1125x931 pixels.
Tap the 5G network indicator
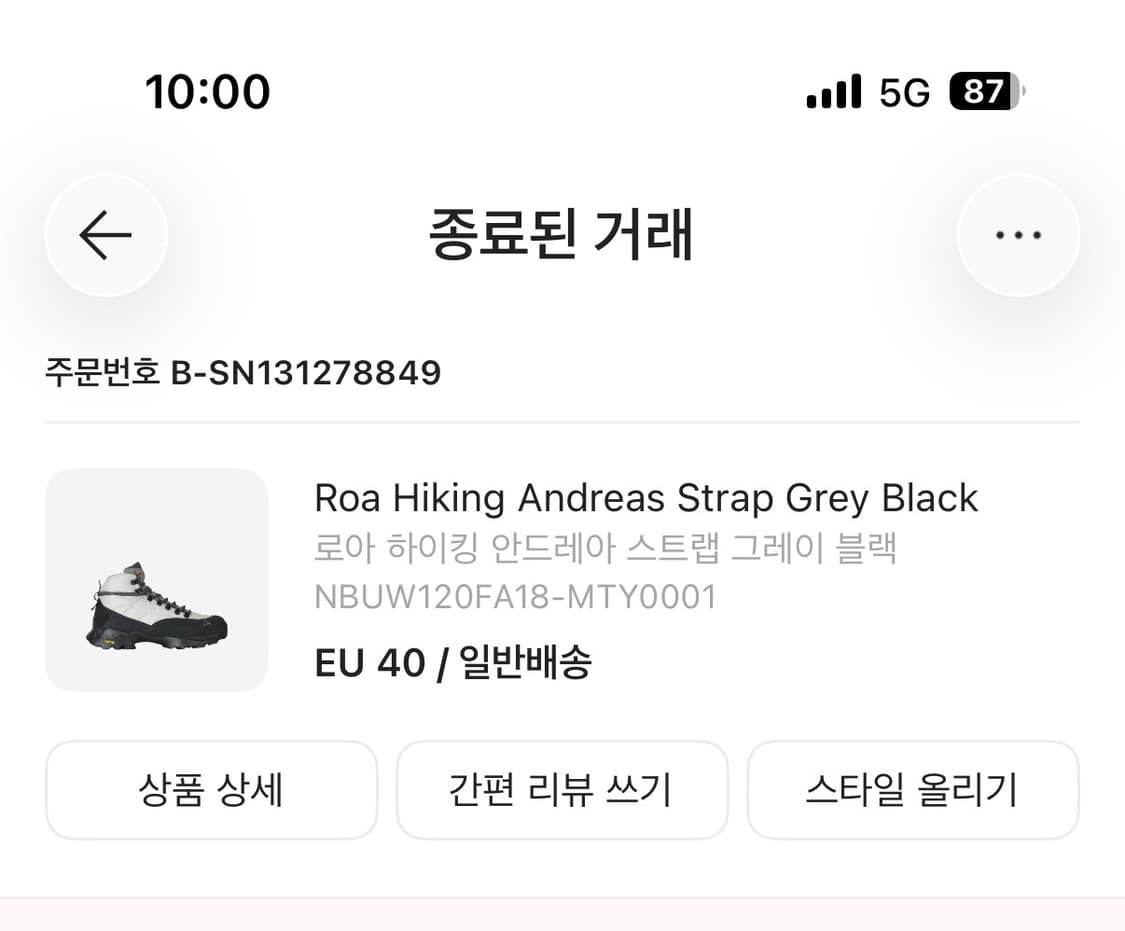coord(906,91)
